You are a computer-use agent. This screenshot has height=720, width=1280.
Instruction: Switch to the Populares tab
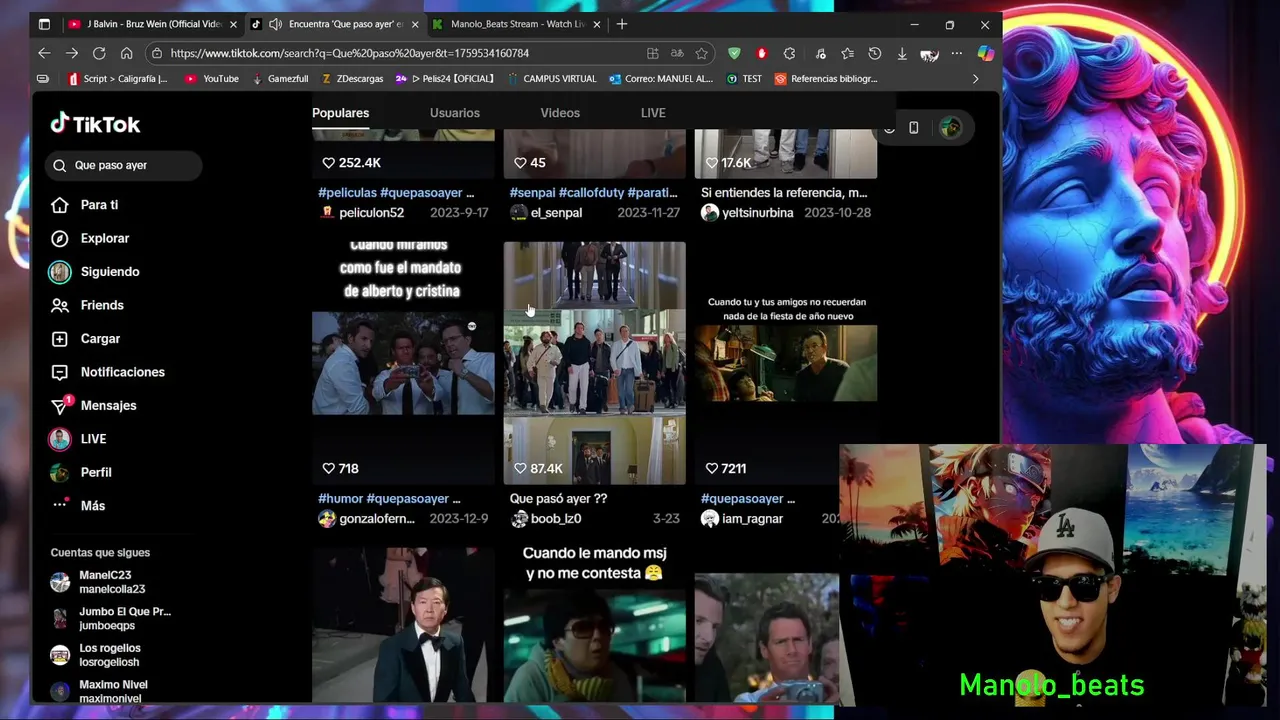(340, 113)
